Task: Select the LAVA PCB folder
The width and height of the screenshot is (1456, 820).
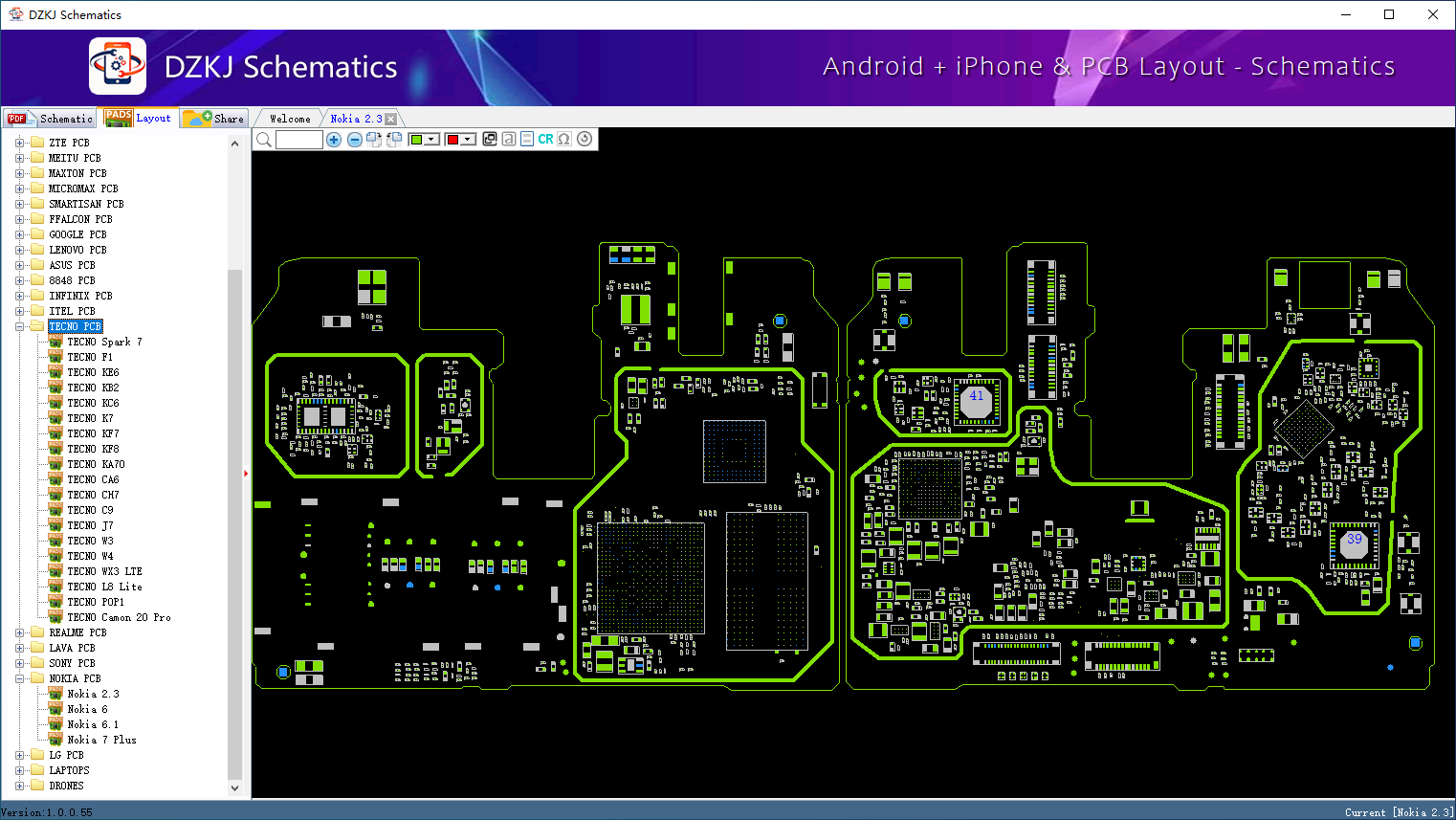Action: click(x=72, y=648)
